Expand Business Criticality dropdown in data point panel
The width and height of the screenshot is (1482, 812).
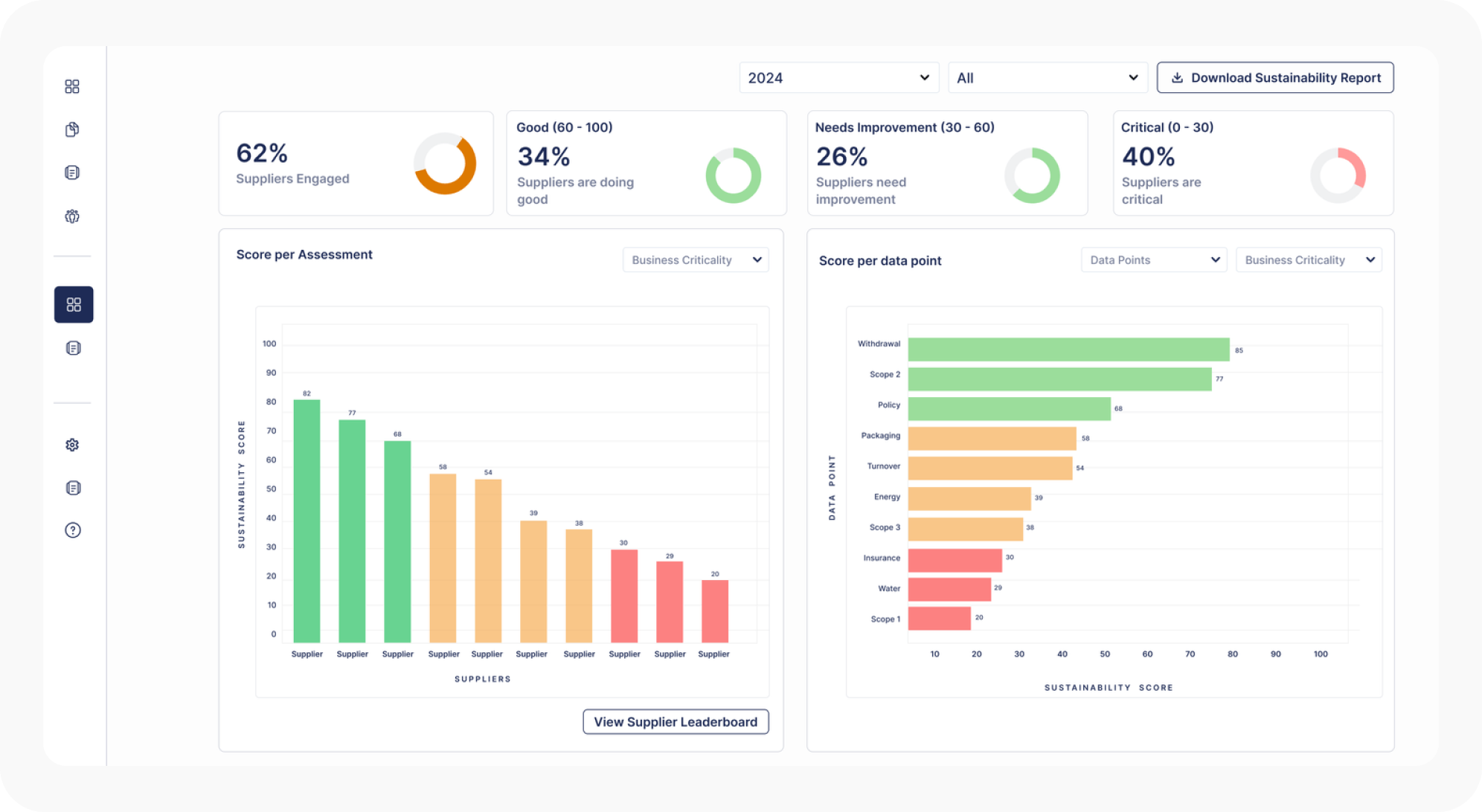pyautogui.click(x=1308, y=260)
